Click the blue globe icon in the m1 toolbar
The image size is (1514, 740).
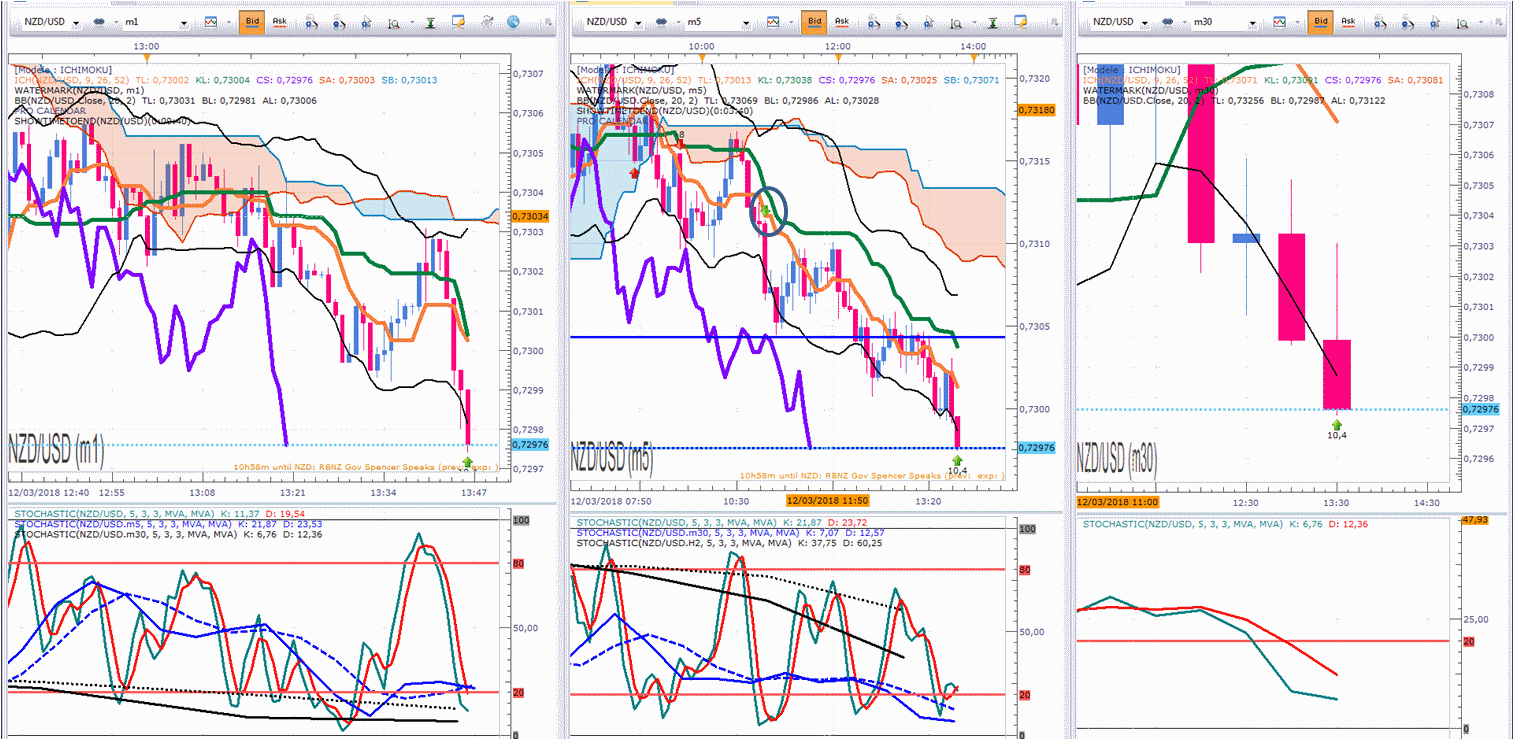[514, 21]
